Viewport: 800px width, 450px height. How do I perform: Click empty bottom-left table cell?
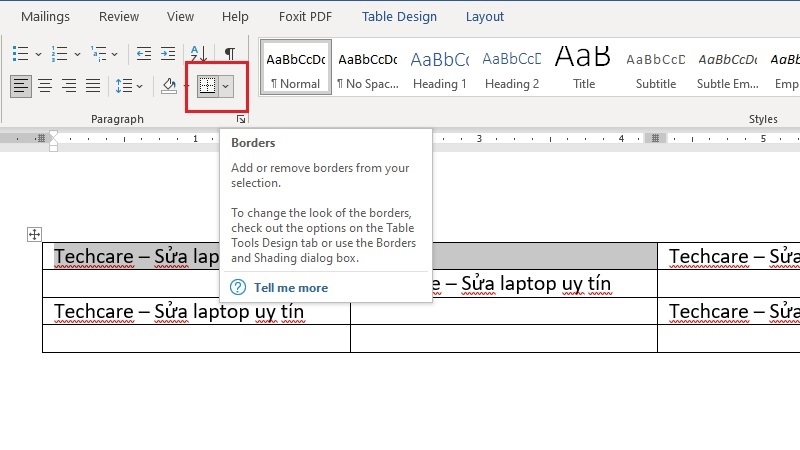pyautogui.click(x=196, y=338)
